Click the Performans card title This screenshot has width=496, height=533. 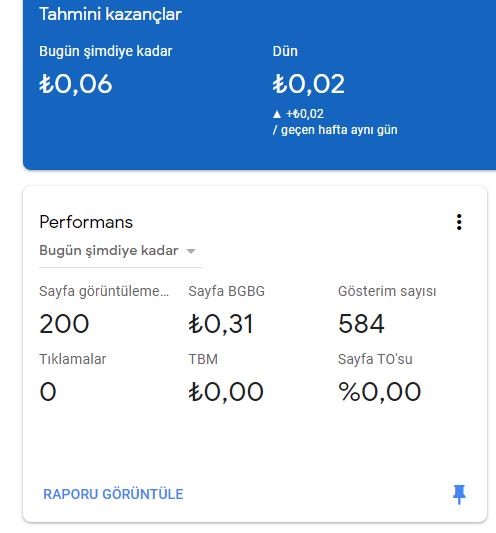click(x=86, y=222)
